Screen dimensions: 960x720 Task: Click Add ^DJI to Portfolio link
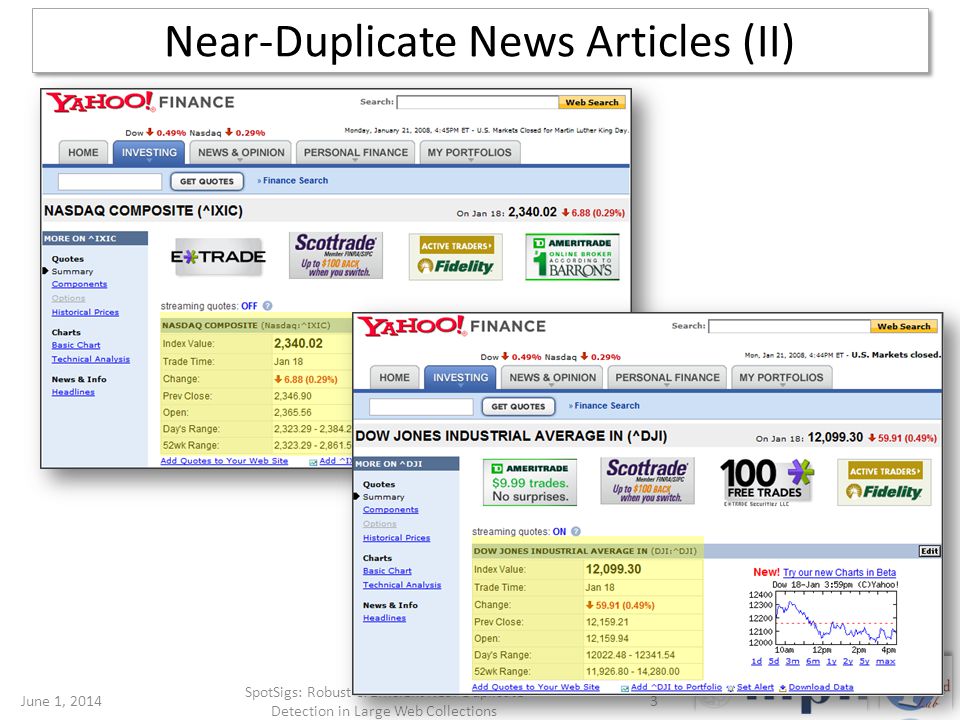(676, 687)
